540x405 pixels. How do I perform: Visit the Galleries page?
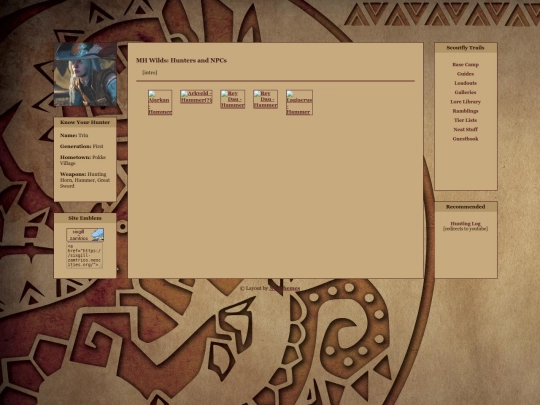[465, 92]
